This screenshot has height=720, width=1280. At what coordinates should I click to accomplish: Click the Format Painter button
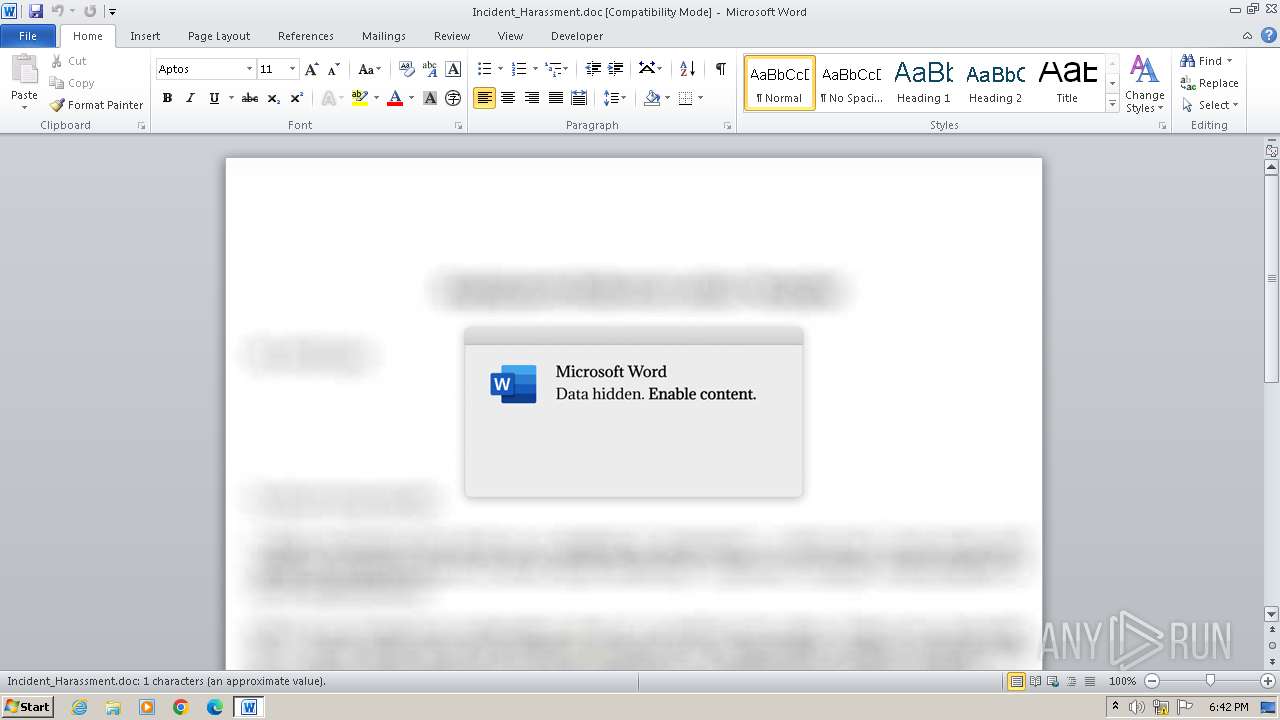pos(96,105)
